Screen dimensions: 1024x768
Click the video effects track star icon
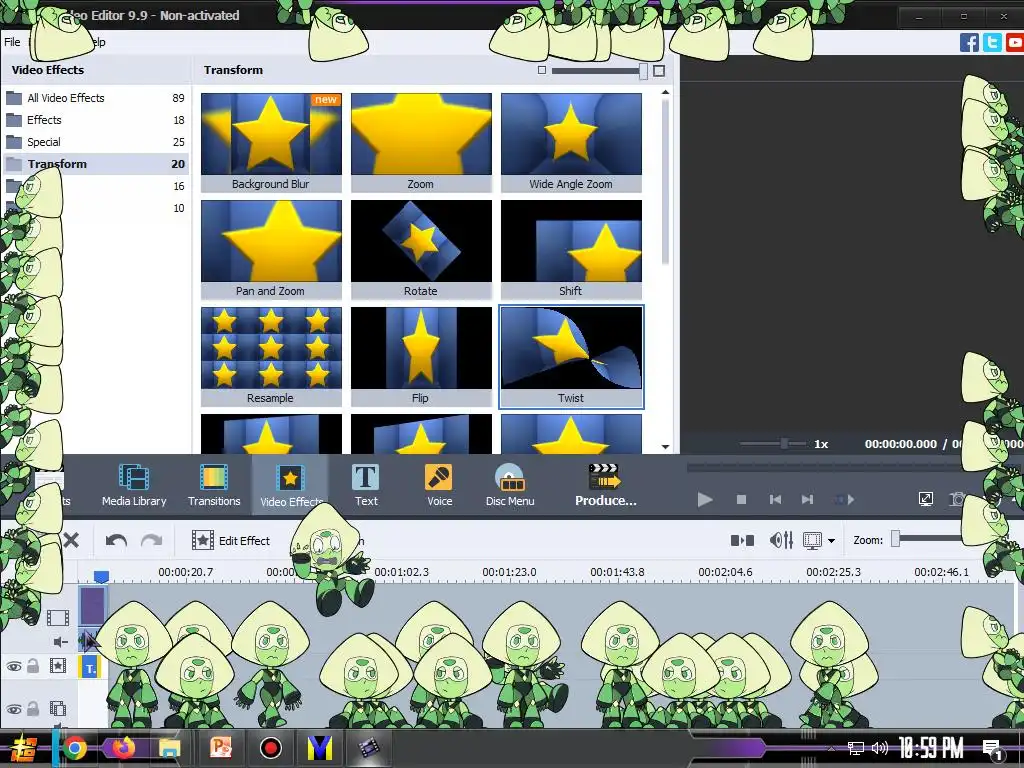pos(57,665)
